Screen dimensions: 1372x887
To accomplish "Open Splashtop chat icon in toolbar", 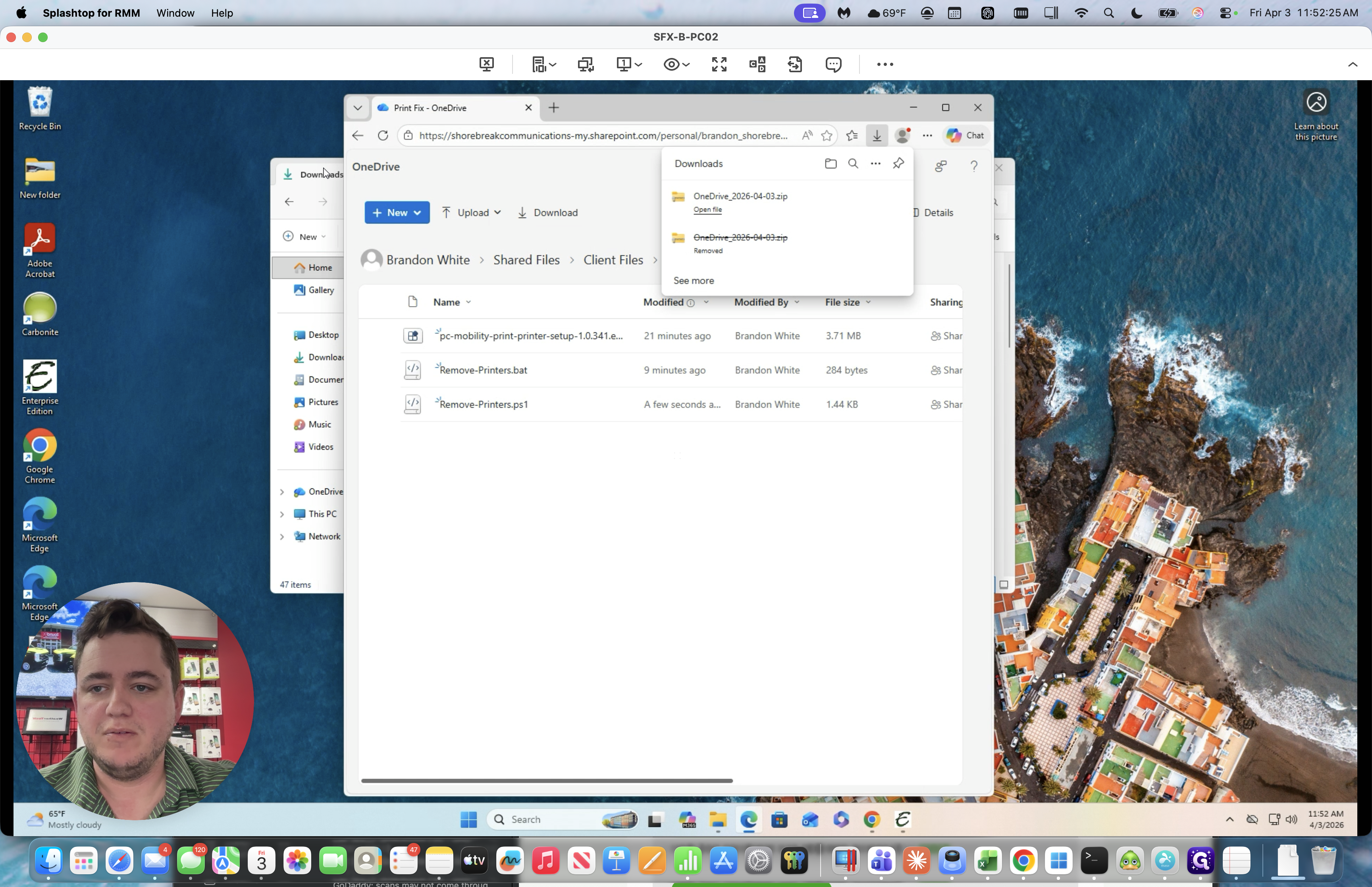I will pyautogui.click(x=833, y=64).
